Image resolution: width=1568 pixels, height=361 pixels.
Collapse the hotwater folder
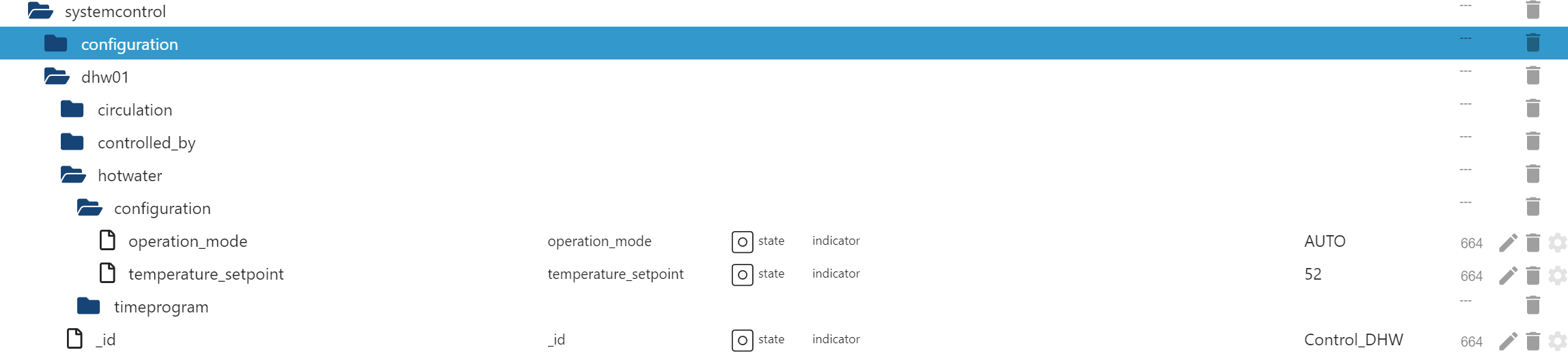point(73,175)
